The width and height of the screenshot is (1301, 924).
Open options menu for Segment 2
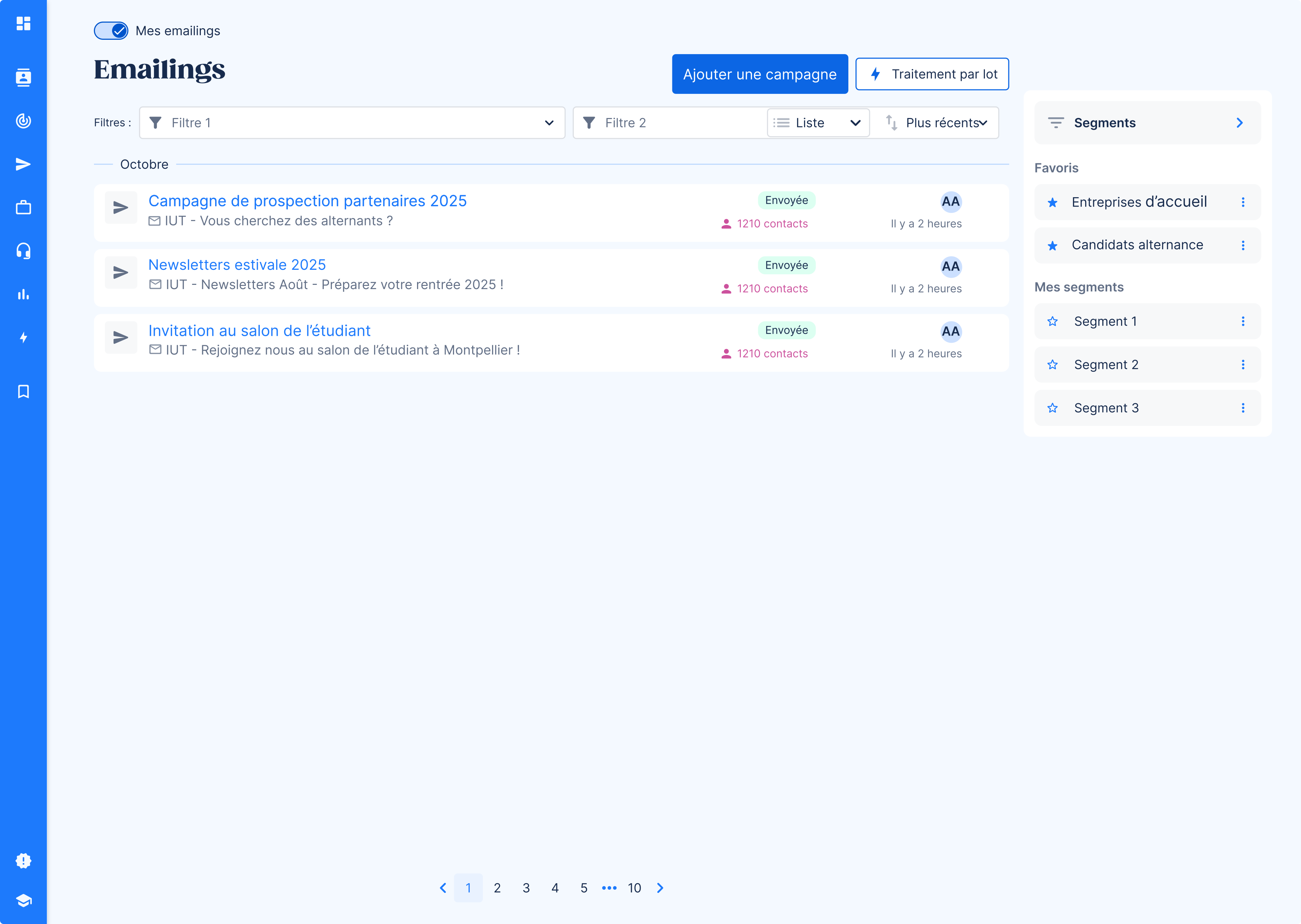1243,364
